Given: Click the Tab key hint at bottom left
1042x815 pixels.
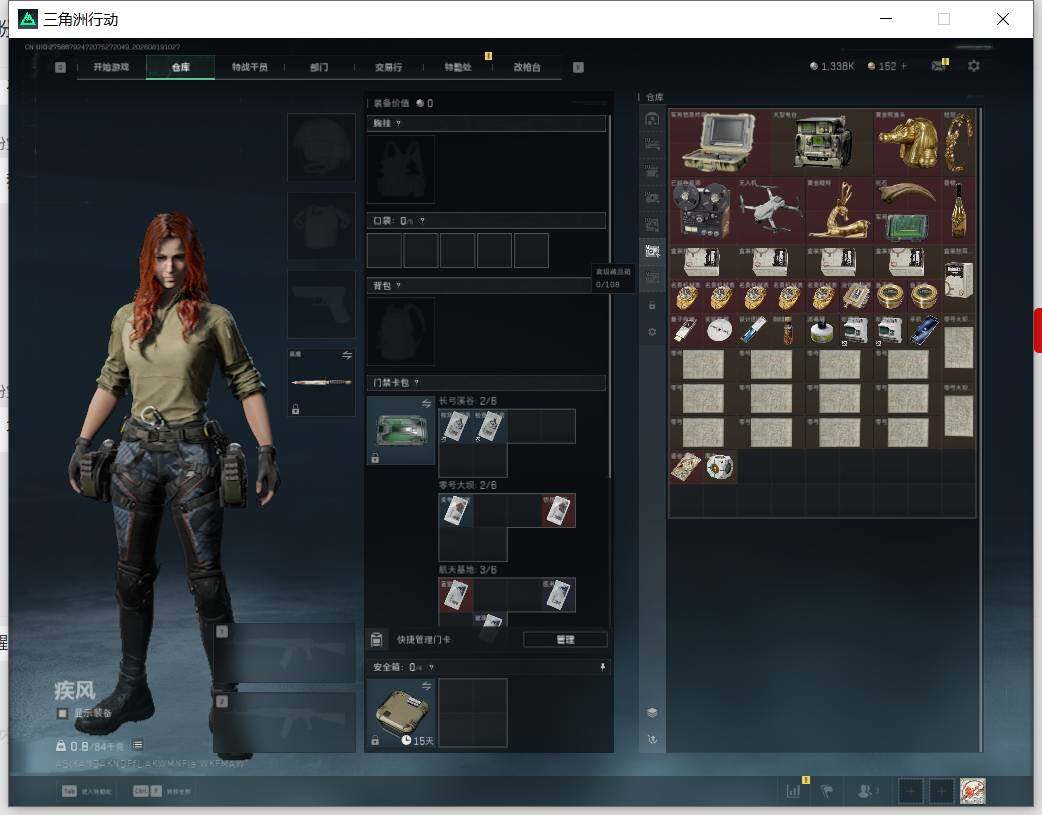Looking at the screenshot, I should tap(69, 791).
